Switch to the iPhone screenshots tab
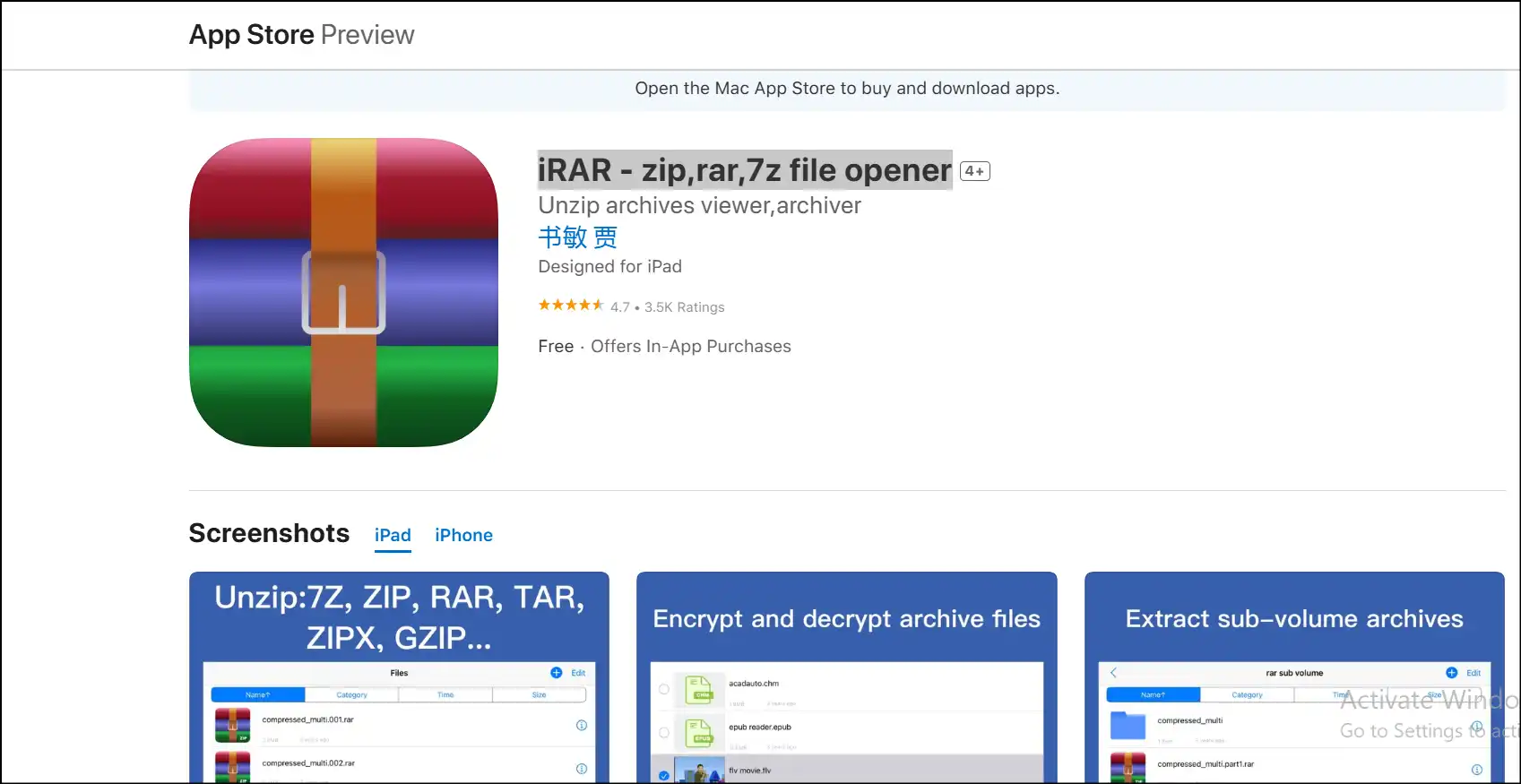This screenshot has width=1521, height=784. point(463,535)
